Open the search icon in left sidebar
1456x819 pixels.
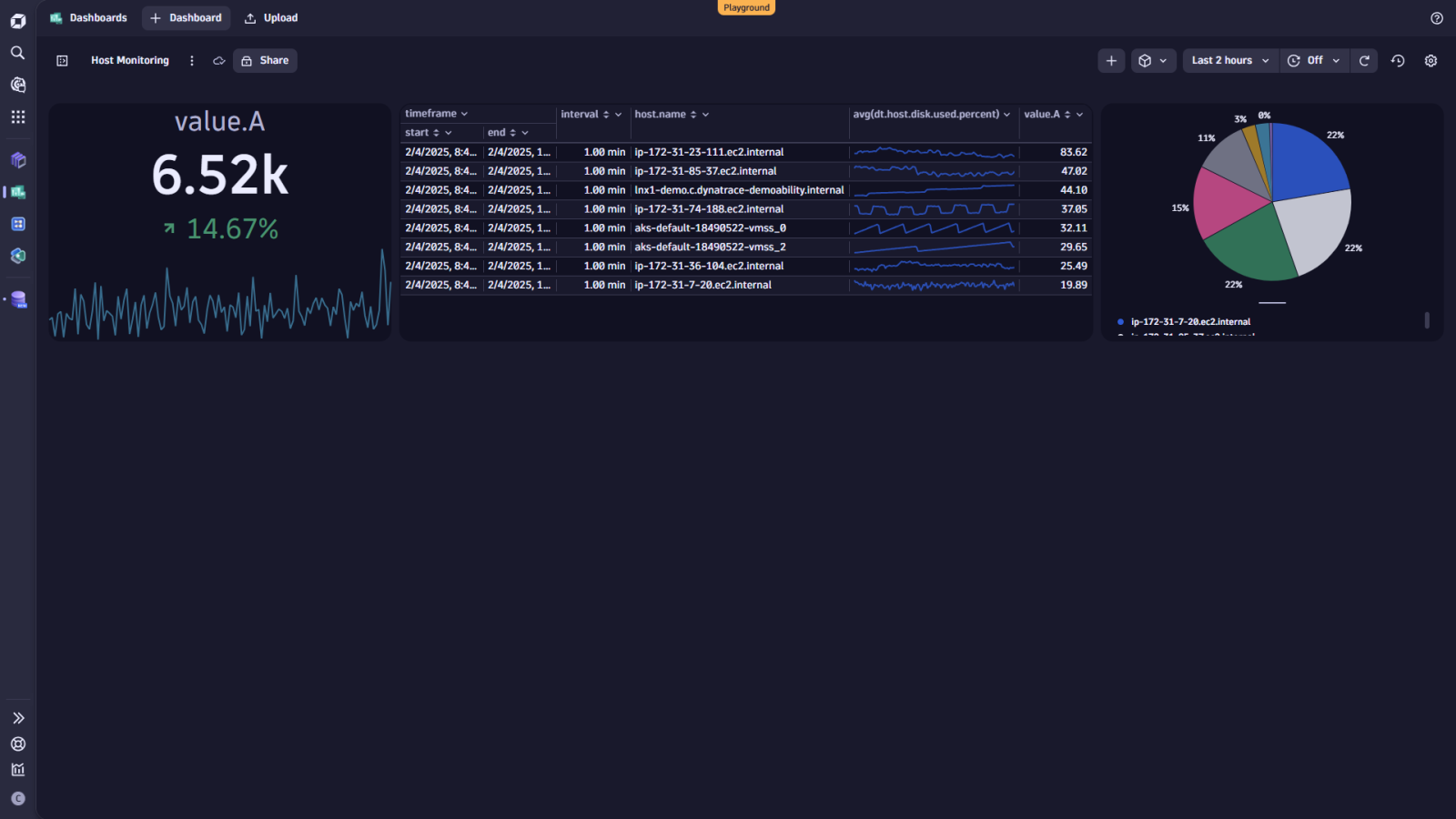(17, 53)
